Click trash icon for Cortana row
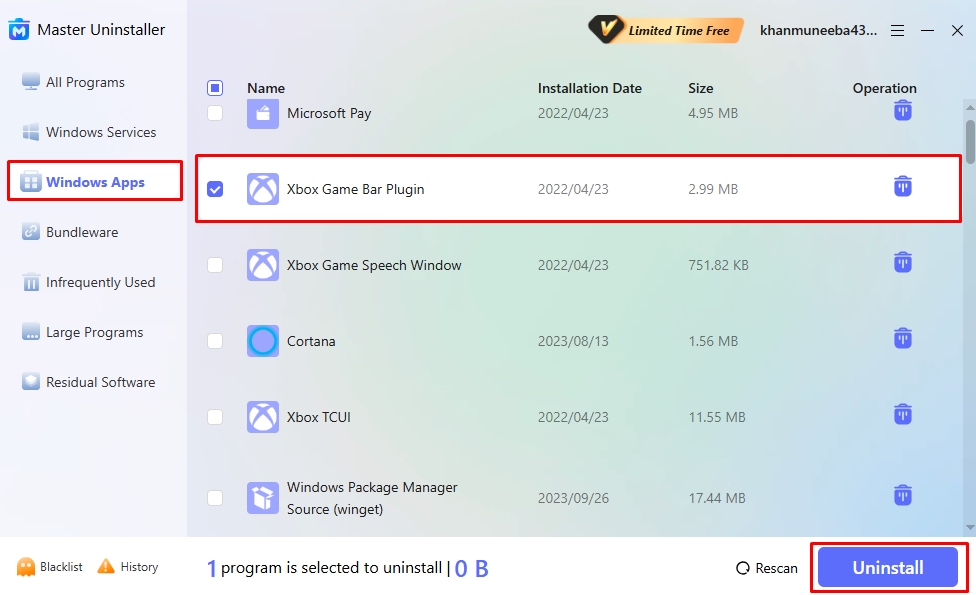 point(903,338)
